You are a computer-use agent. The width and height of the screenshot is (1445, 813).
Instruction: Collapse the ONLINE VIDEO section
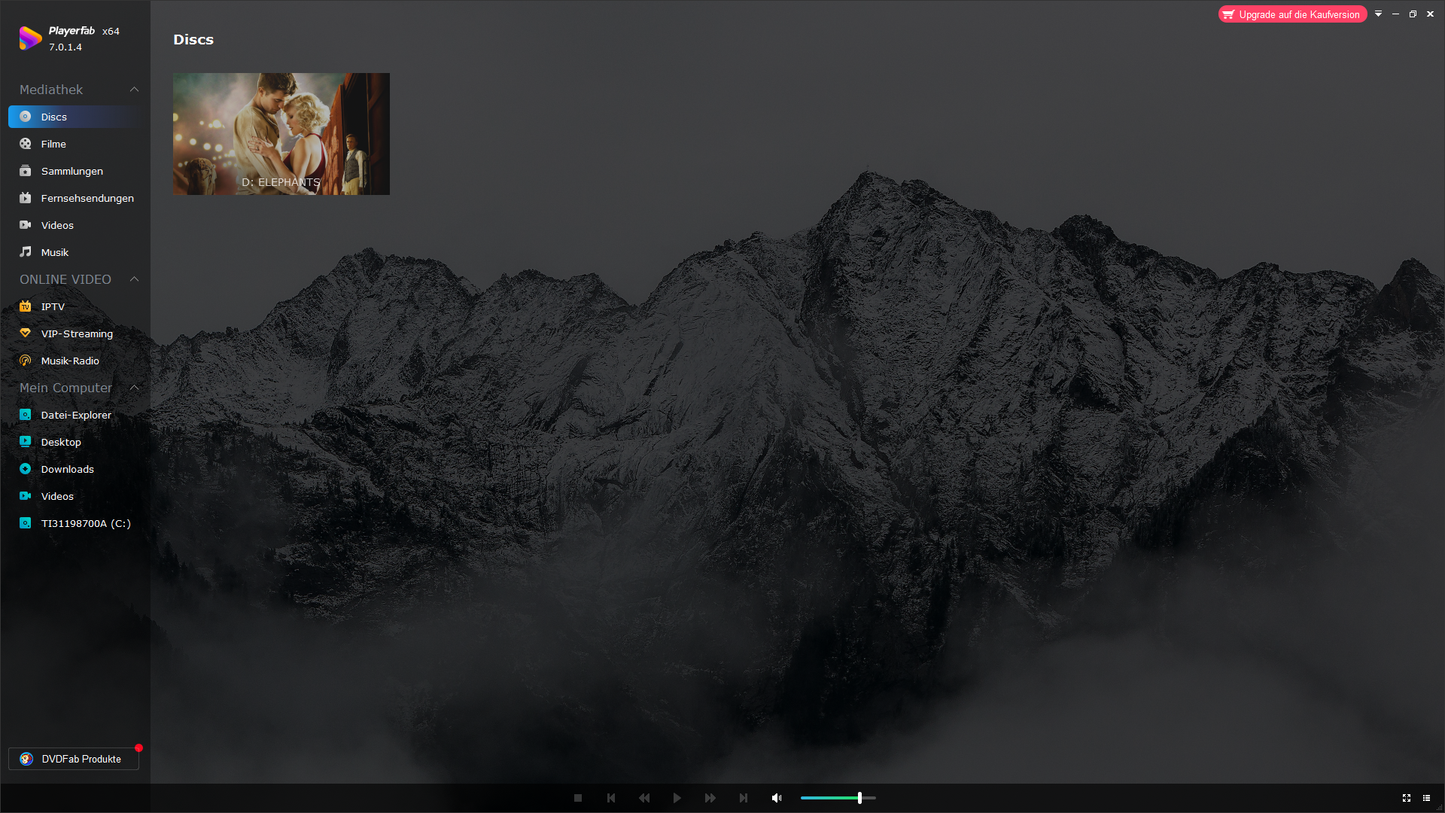pos(134,279)
